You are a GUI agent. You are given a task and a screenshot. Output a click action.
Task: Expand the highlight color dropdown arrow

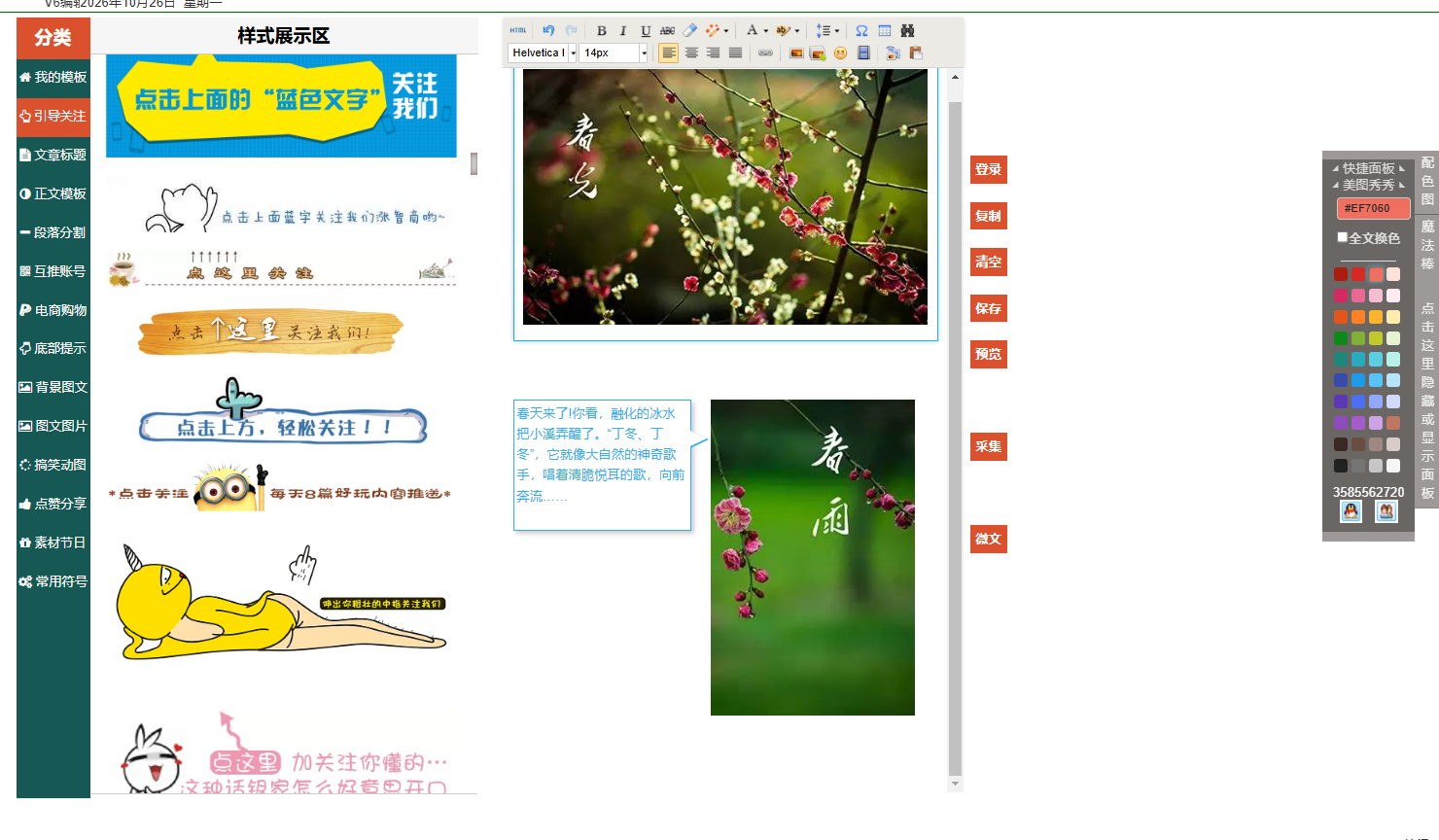click(797, 31)
